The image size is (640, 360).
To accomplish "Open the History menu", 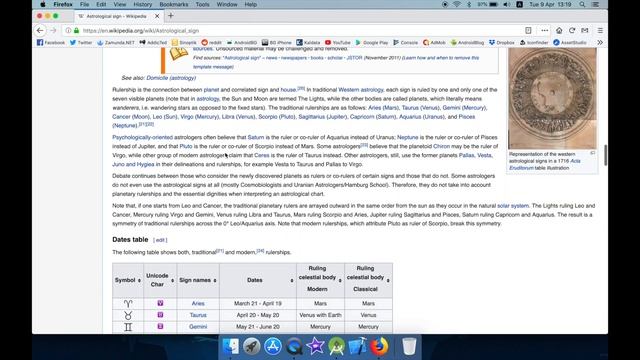I will [x=143, y=4].
